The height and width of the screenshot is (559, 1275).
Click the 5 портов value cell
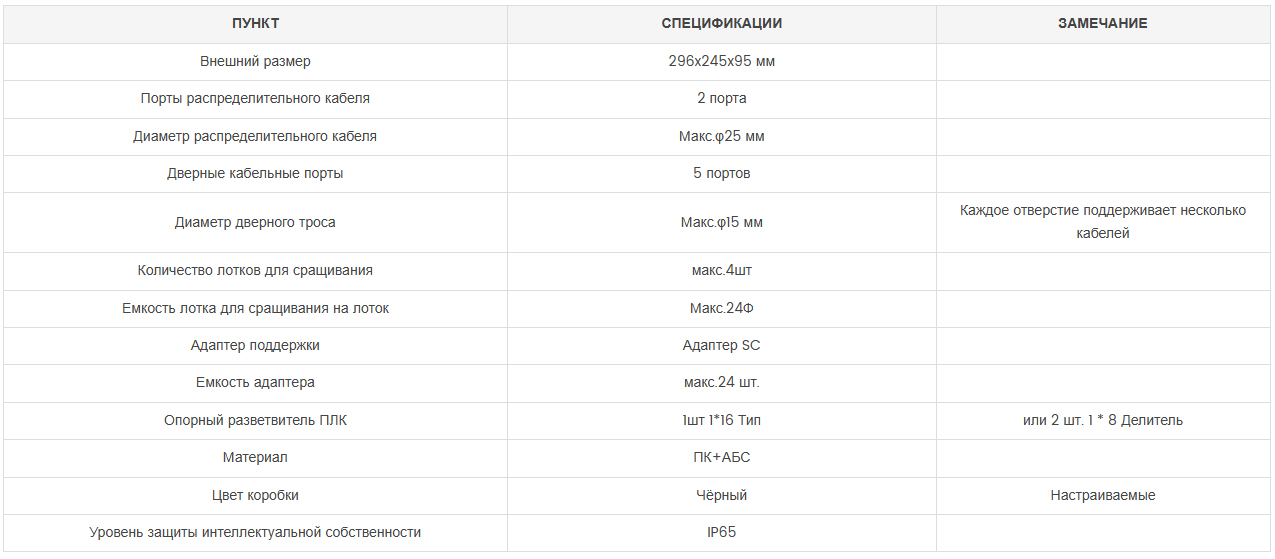(722, 174)
